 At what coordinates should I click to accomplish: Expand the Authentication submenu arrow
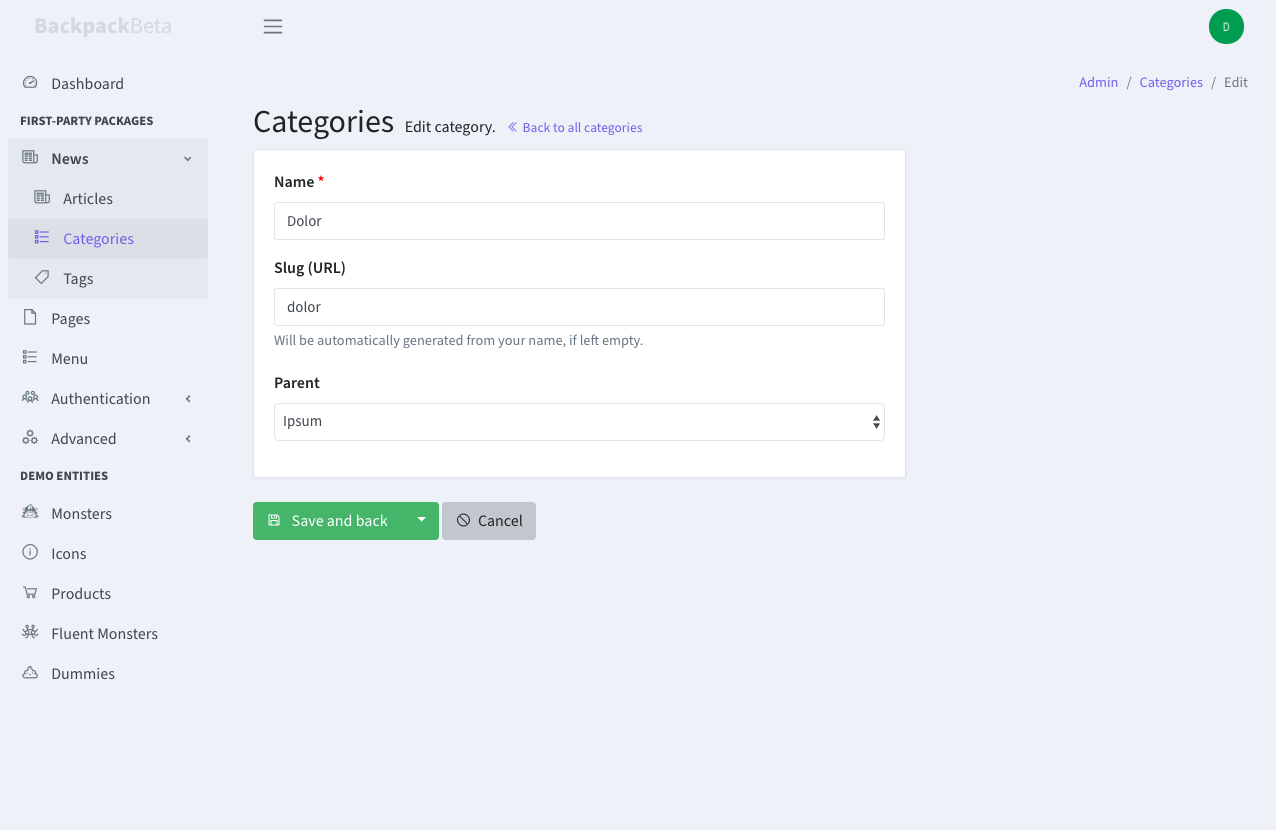coord(188,399)
